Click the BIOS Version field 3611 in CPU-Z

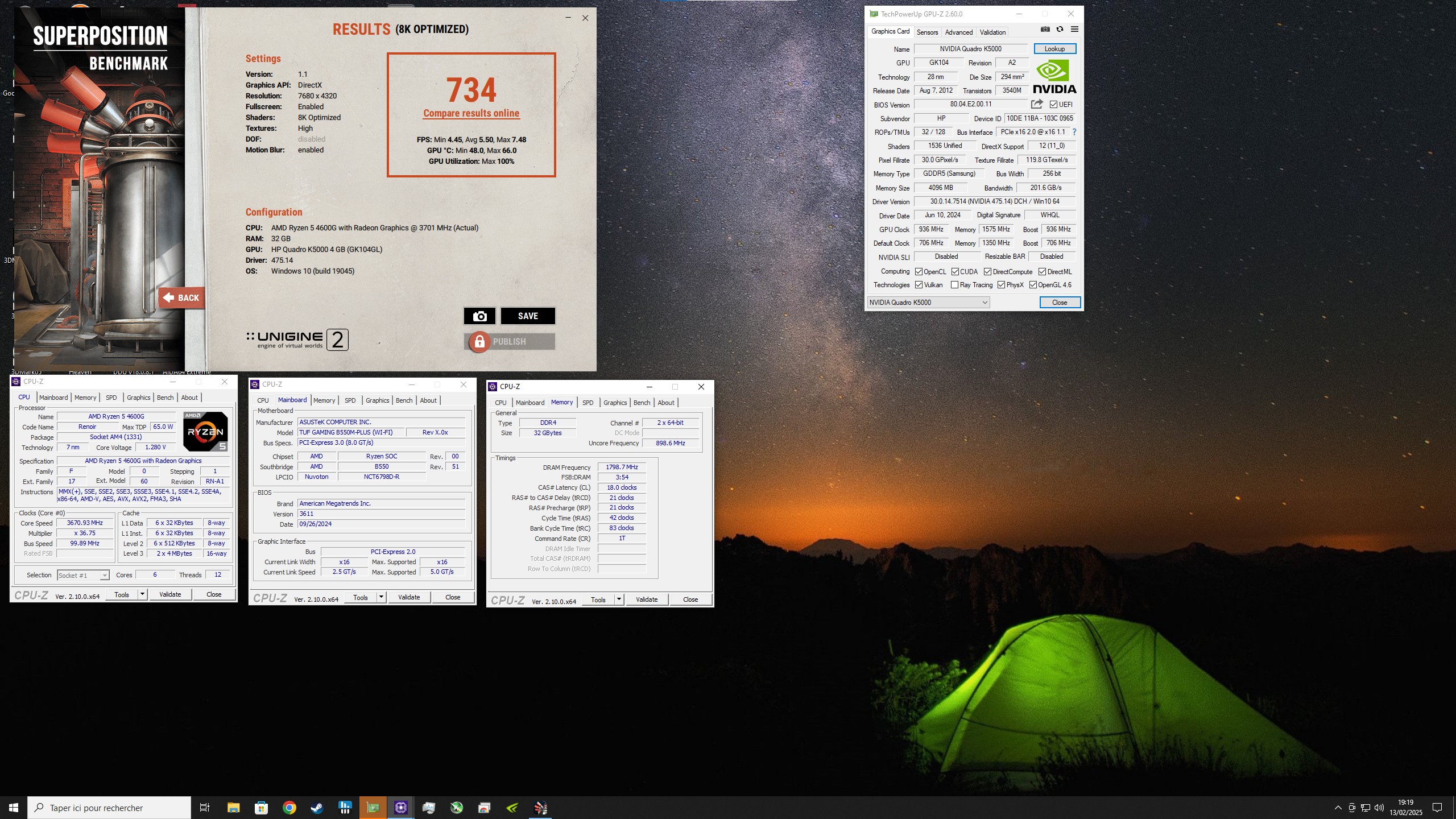point(382,514)
